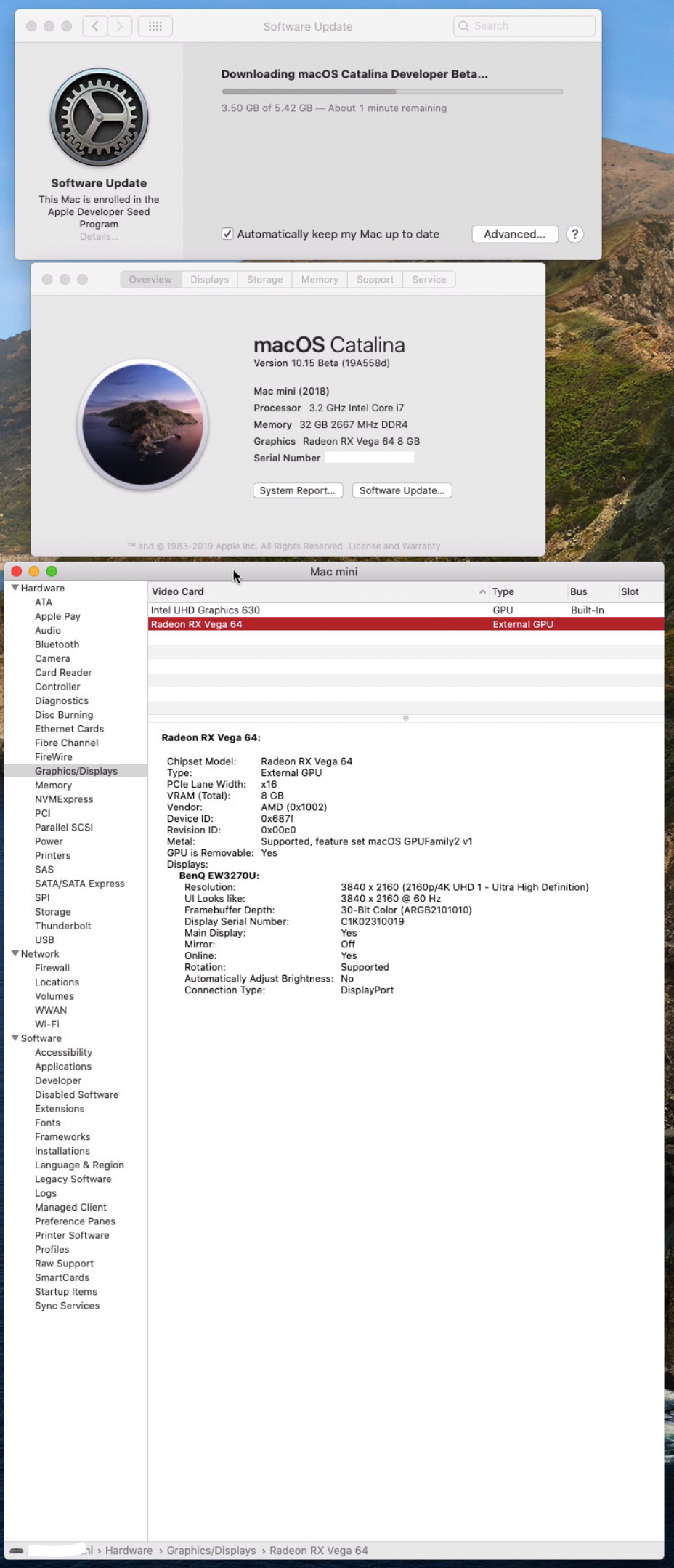Click the macOS Catalina island artwork
This screenshot has width=674, height=1568.
143,424
